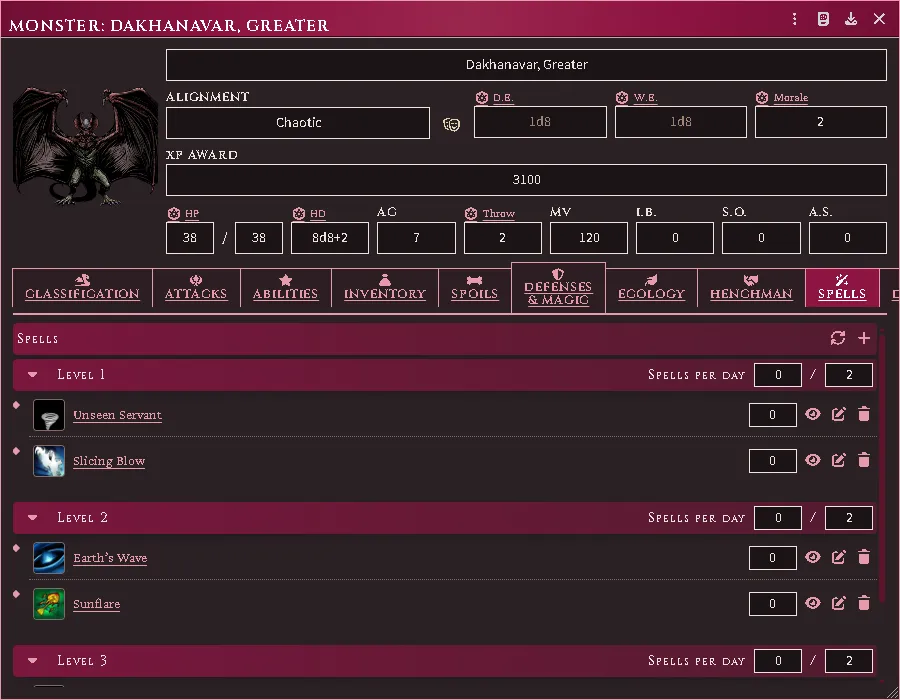Roll the HD dice icon

point(299,213)
